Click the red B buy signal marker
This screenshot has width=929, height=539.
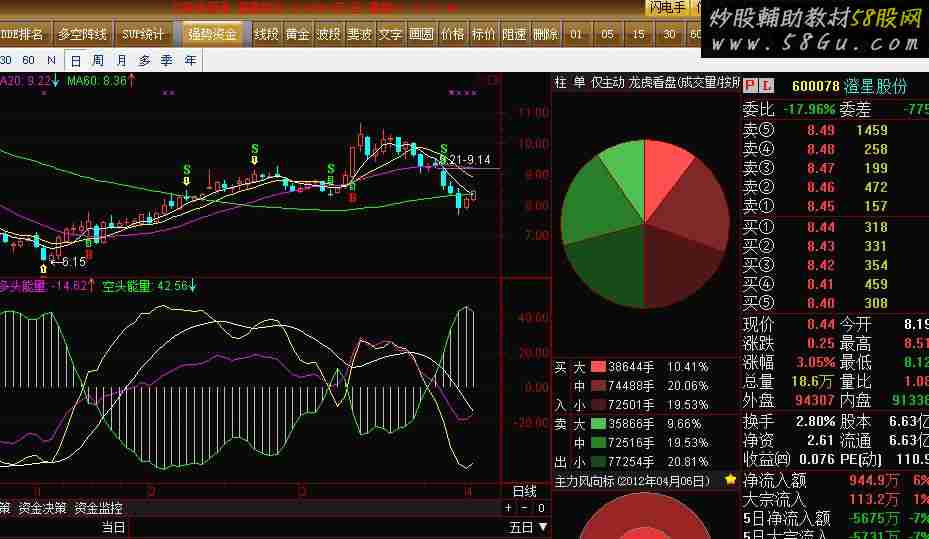(x=352, y=197)
